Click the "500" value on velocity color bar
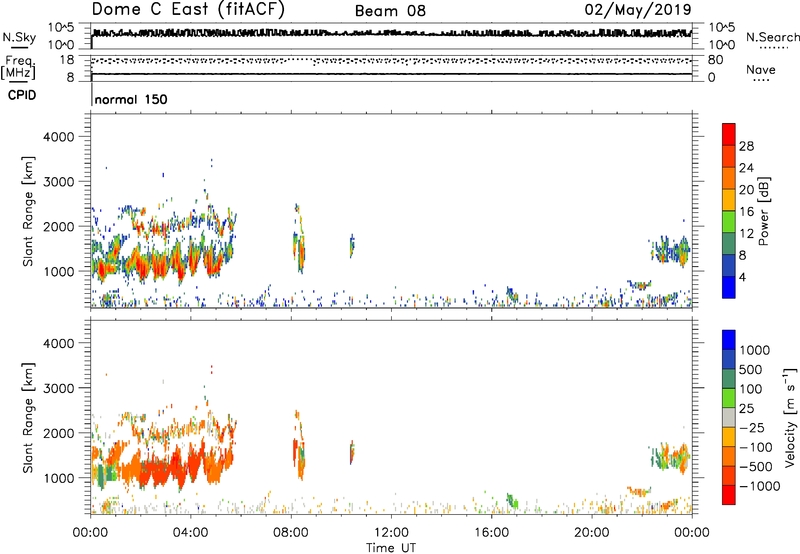The image size is (800, 554). pyautogui.click(x=753, y=369)
